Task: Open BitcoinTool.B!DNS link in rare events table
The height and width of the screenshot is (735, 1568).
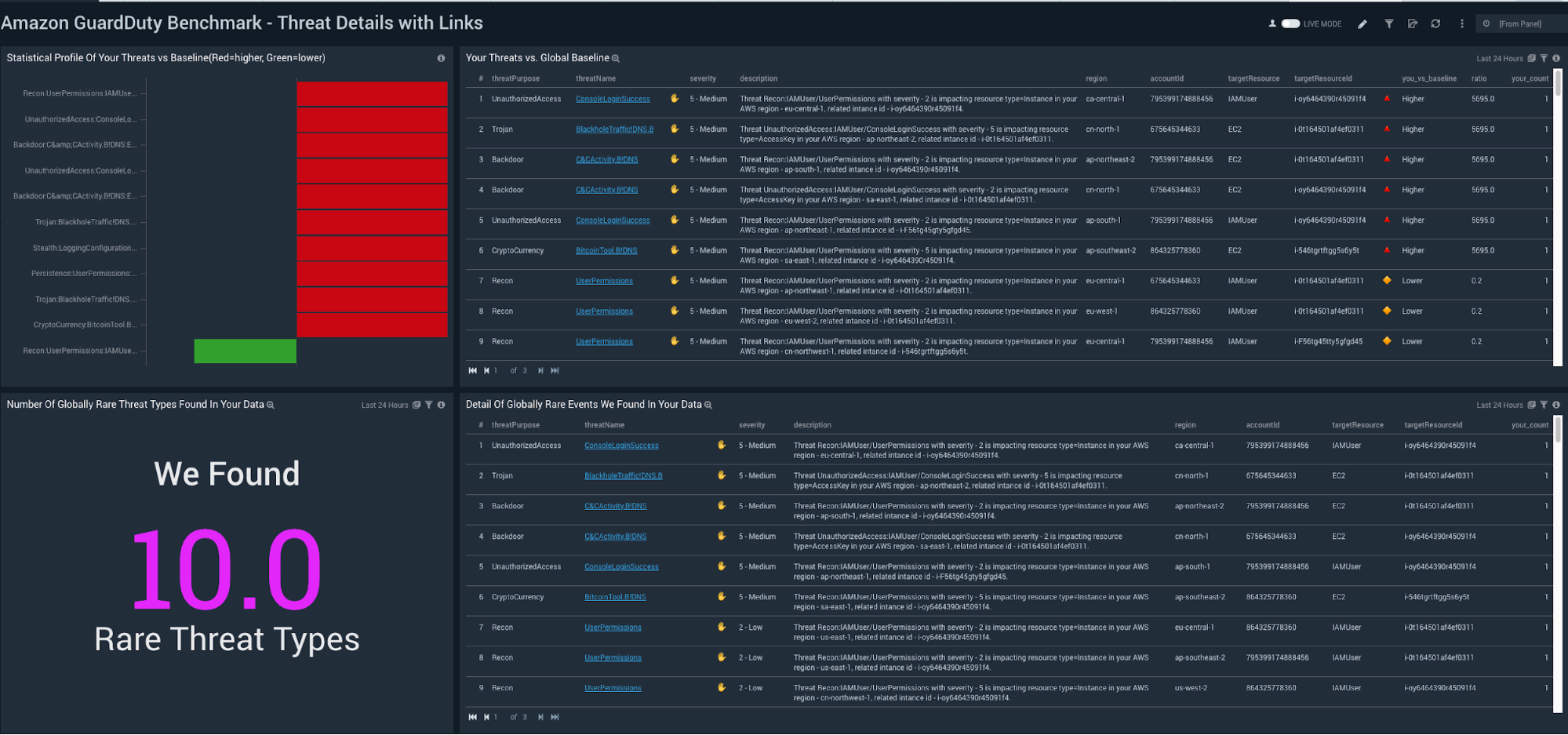Action: 615,597
